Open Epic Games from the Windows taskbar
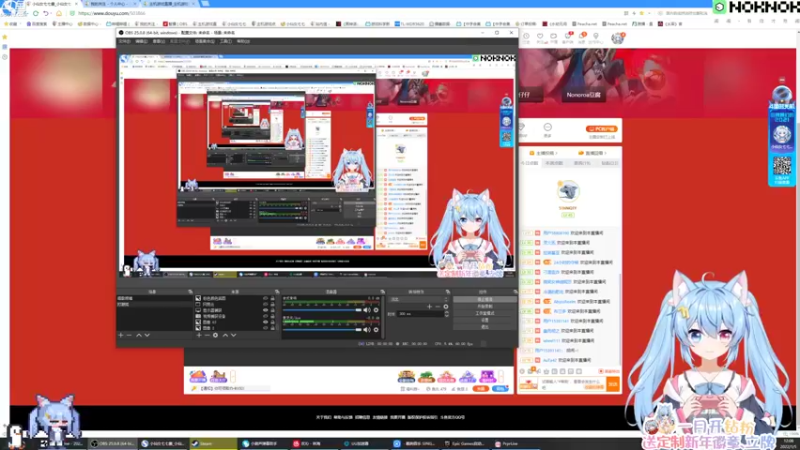 466,444
